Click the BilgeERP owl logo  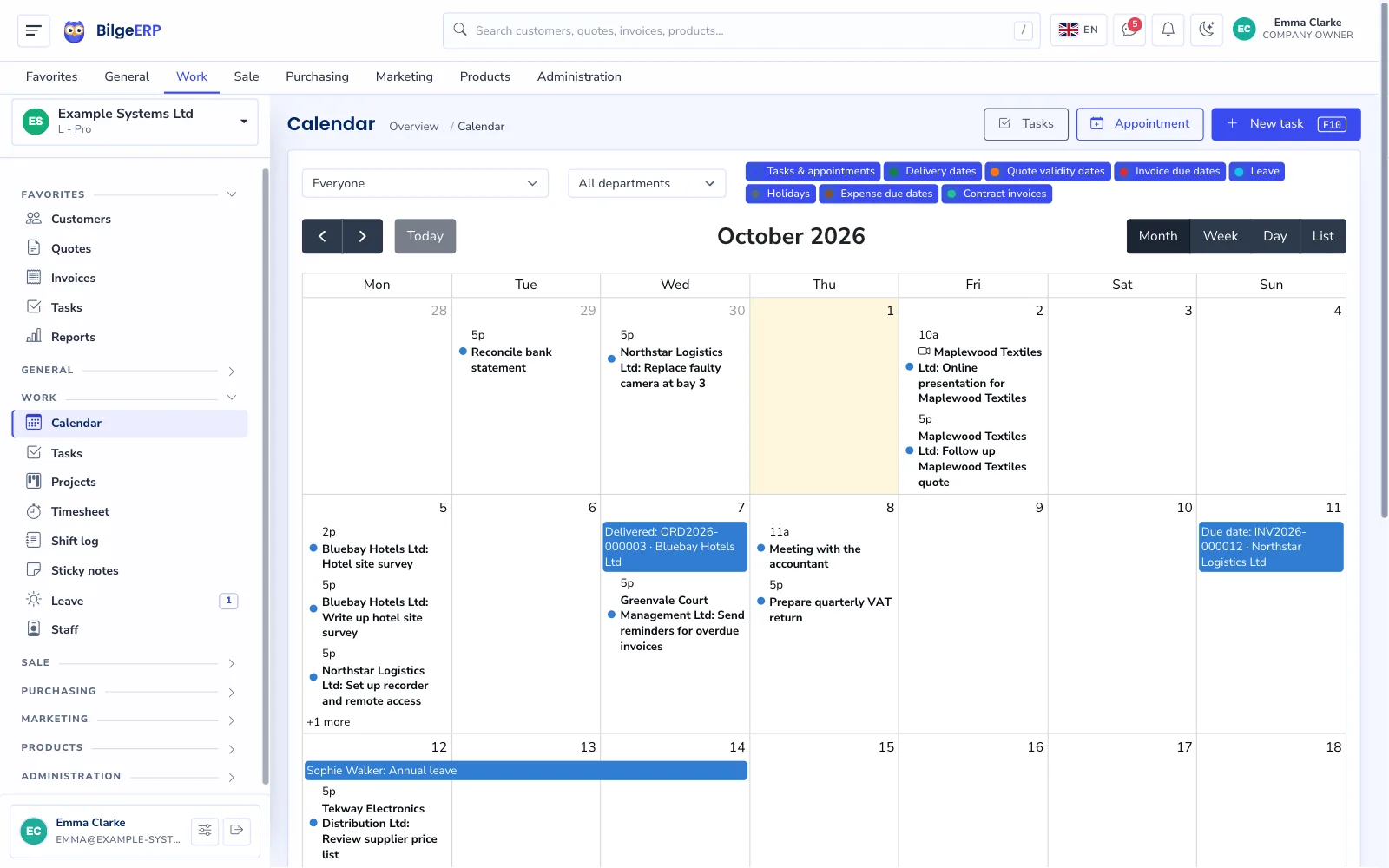[x=75, y=31]
